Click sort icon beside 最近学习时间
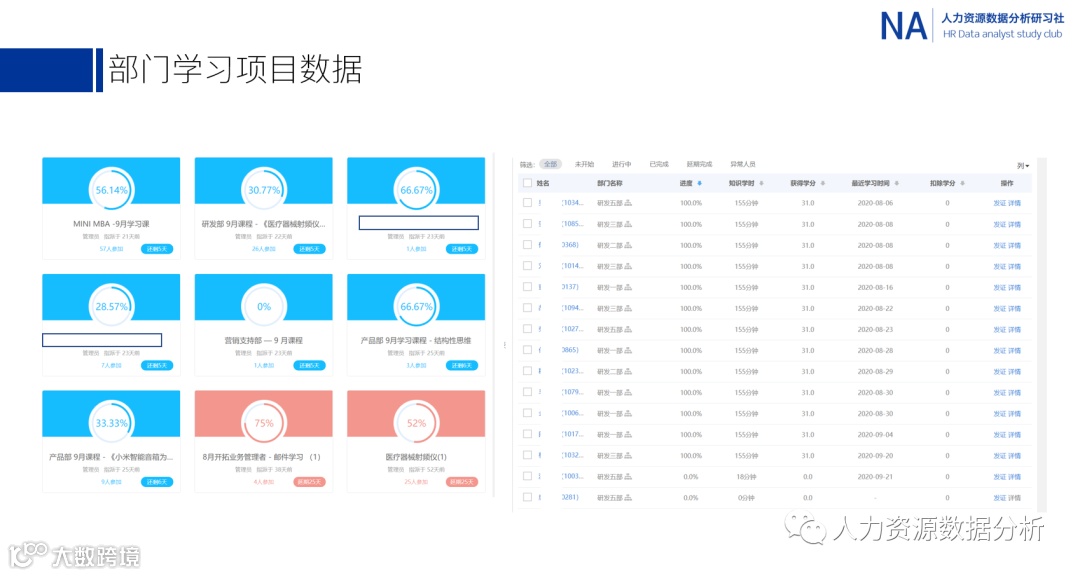The height and width of the screenshot is (576, 1080). 896,183
